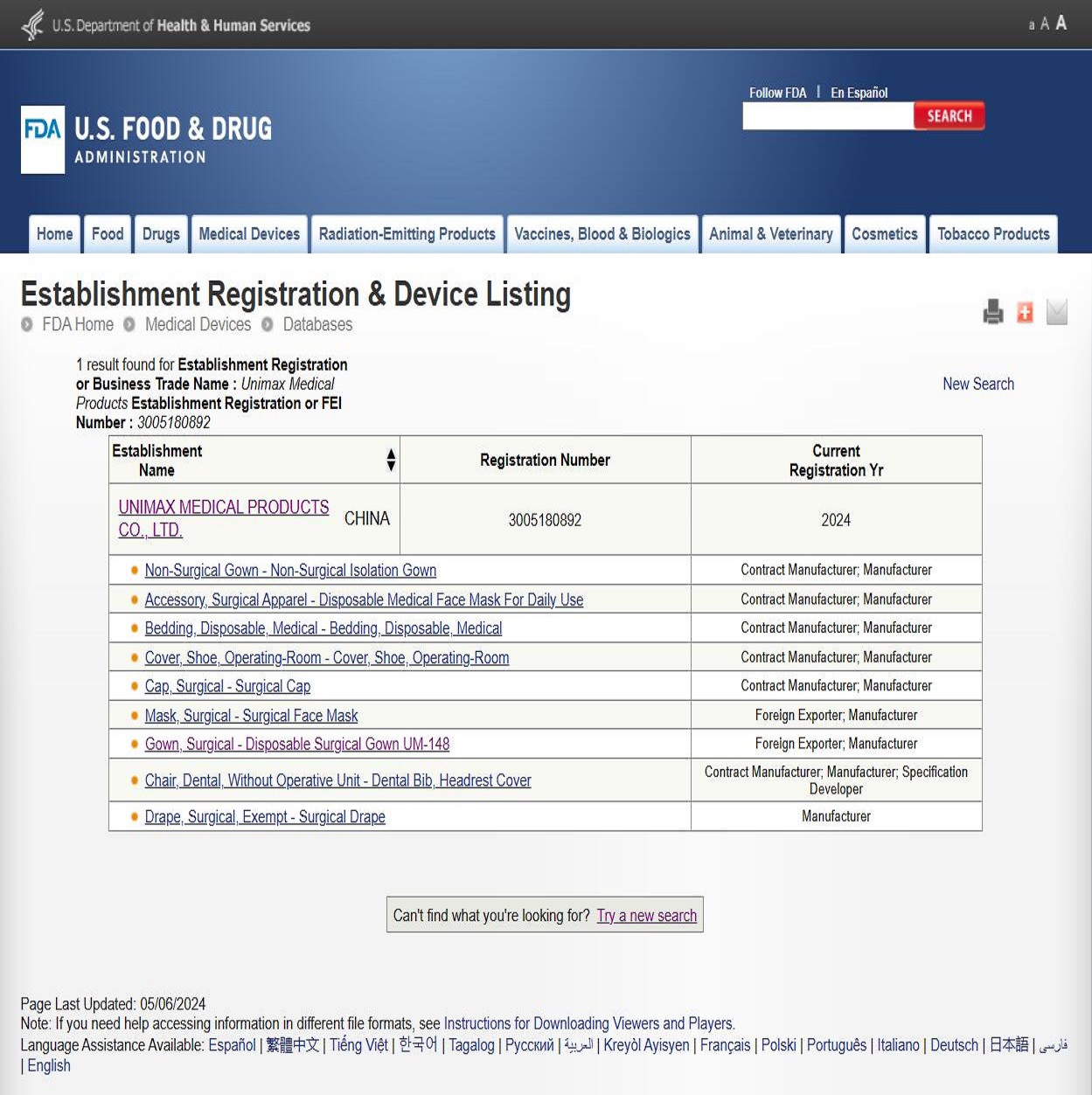Viewport: 1092px width, 1095px height.
Task: Open the Databases breadcrumb link
Action: pyautogui.click(x=317, y=324)
